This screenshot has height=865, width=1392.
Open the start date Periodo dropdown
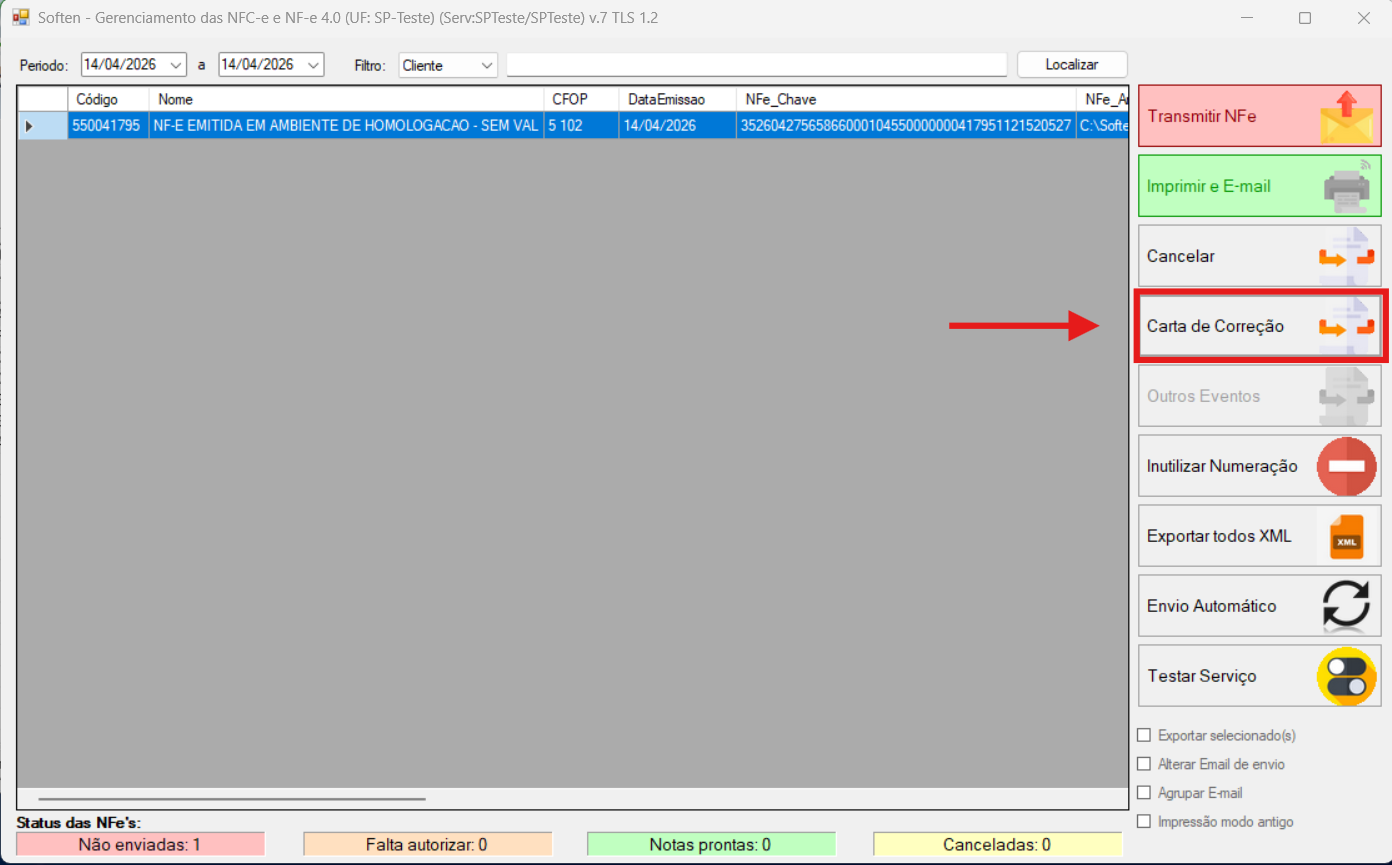pos(177,65)
